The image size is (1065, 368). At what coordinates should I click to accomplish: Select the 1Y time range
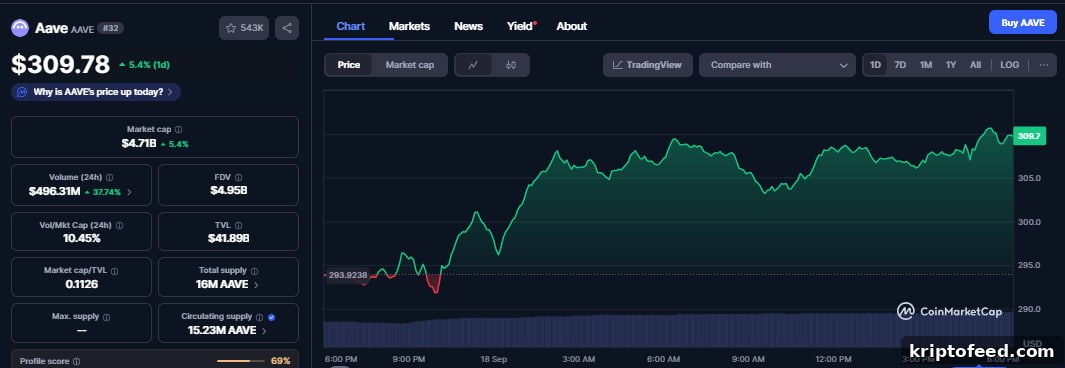(x=951, y=65)
